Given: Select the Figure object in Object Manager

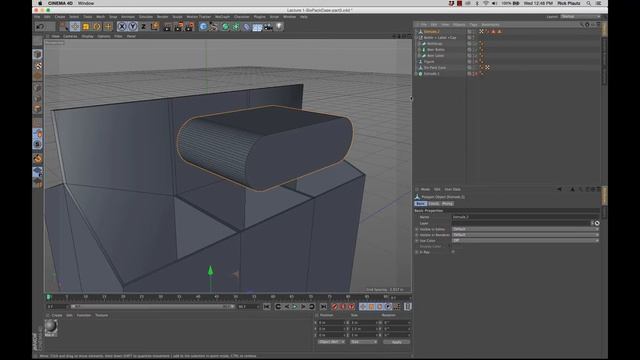Looking at the screenshot, I should pos(429,62).
